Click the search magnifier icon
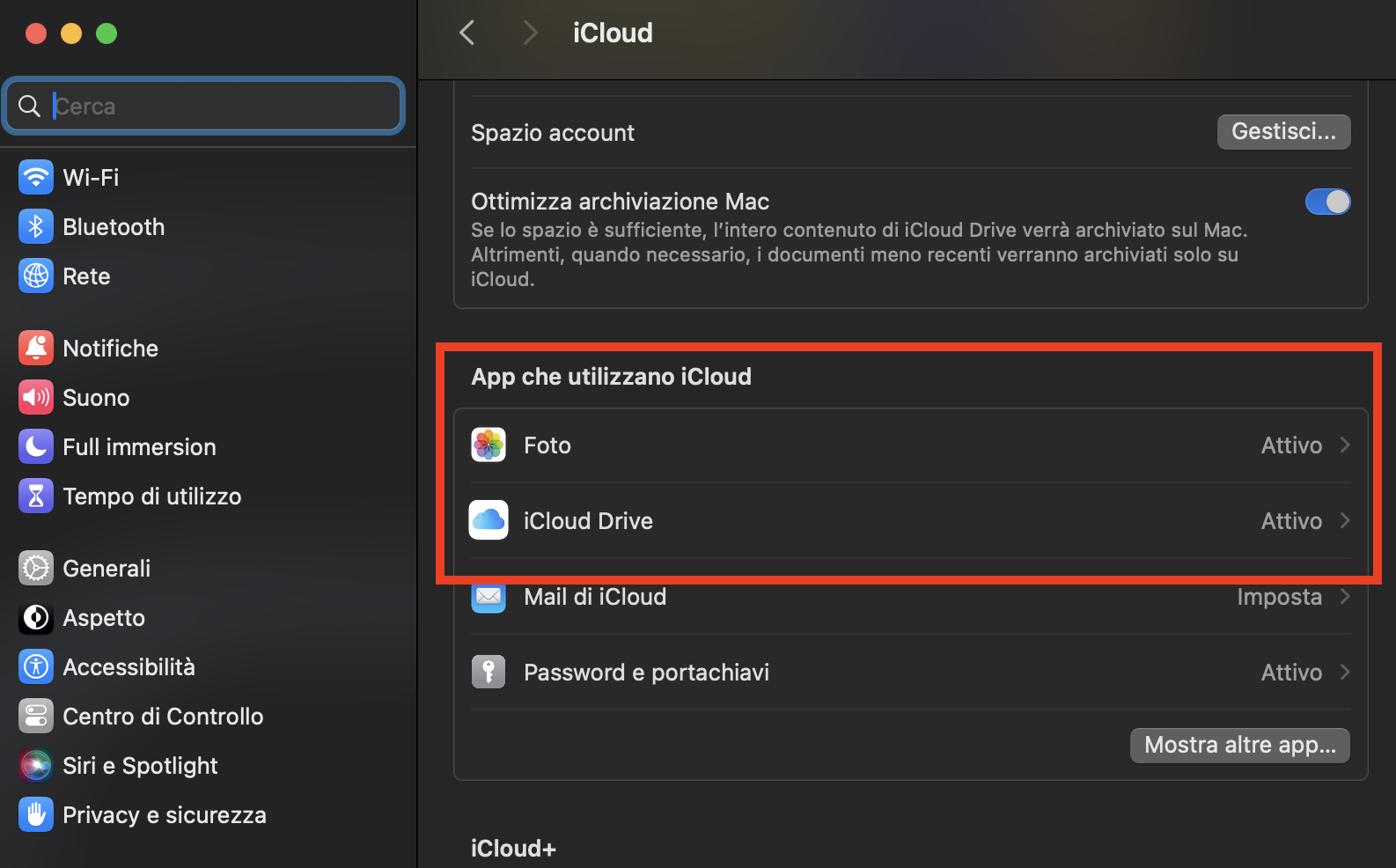The height and width of the screenshot is (868, 1396). 29,106
